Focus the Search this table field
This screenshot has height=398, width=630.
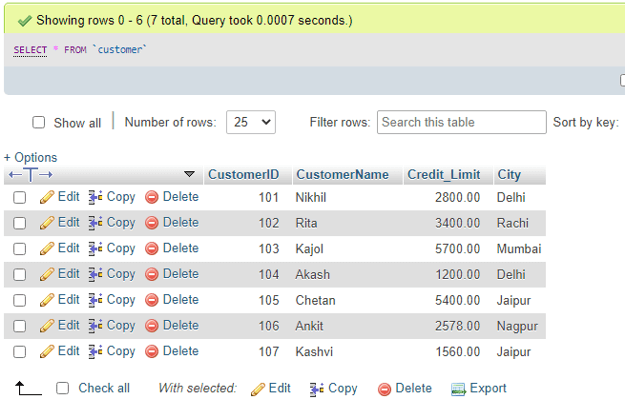(462, 122)
